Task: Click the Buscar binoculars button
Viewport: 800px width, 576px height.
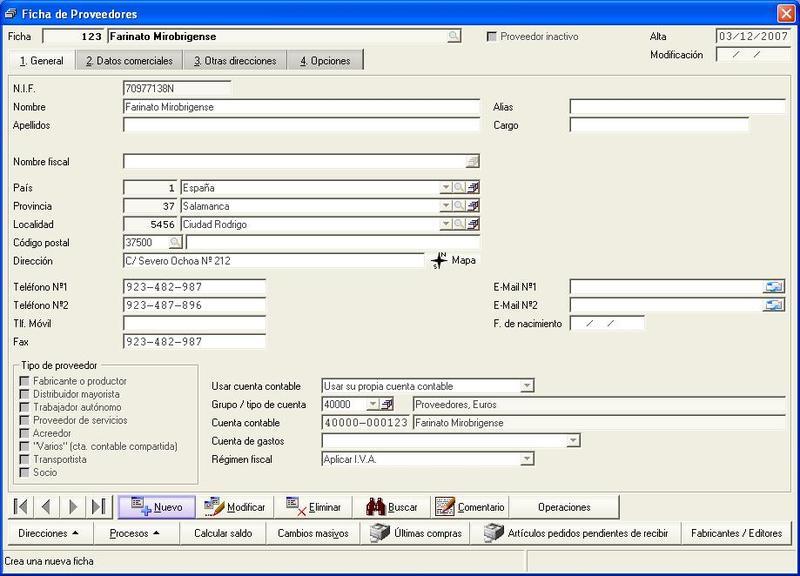Action: point(391,507)
